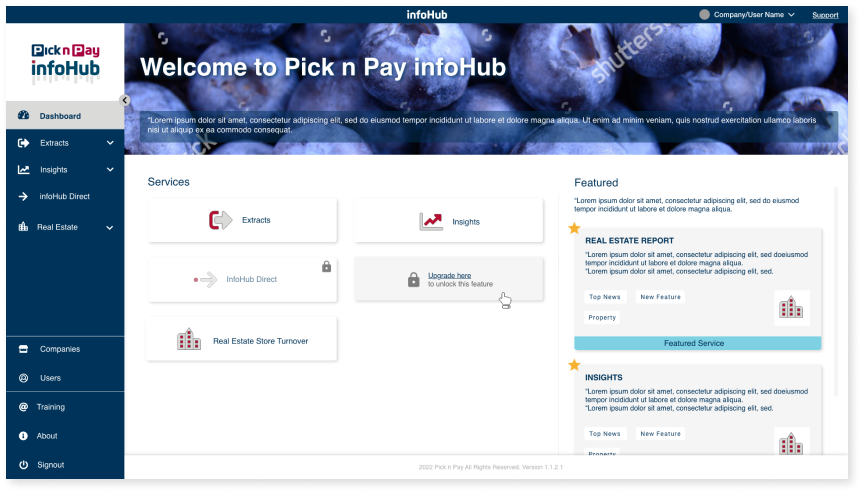
Task: Click the Companies store icon in sidebar
Action: (23, 349)
